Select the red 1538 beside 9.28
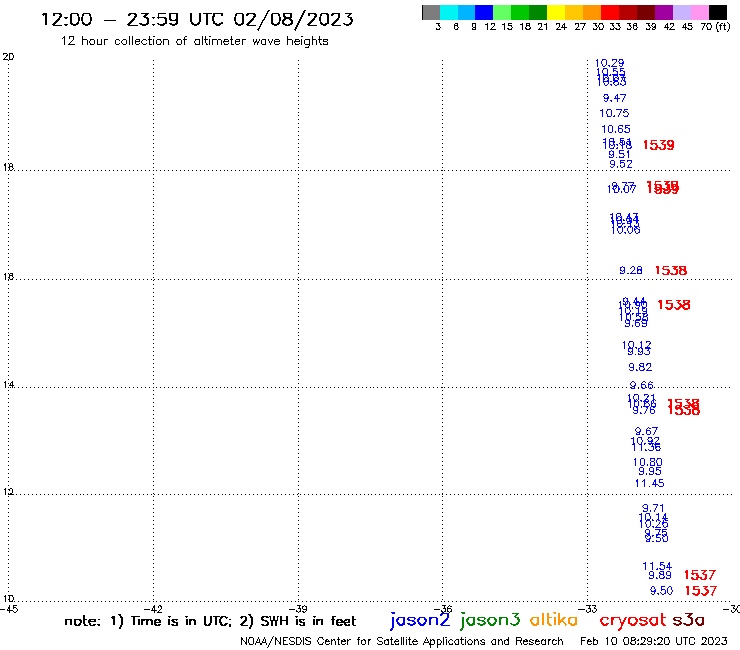The width and height of the screenshot is (740, 650). 671,270
